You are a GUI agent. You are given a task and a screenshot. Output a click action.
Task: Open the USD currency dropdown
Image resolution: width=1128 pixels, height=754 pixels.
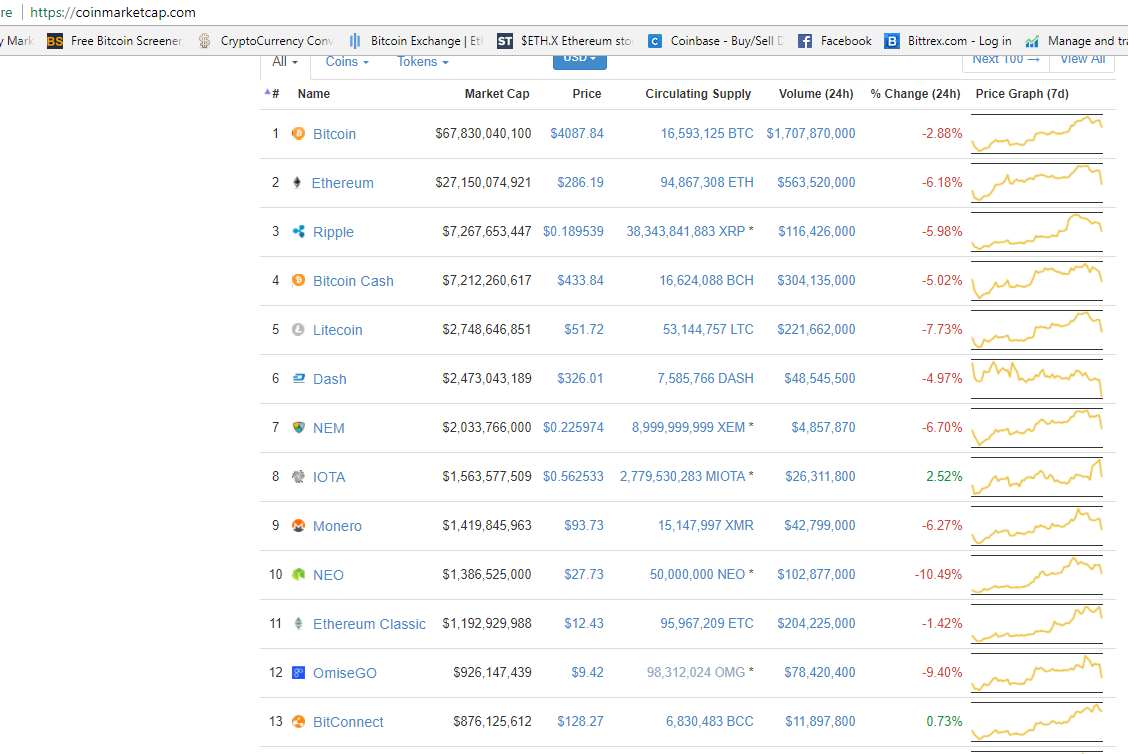tap(579, 60)
